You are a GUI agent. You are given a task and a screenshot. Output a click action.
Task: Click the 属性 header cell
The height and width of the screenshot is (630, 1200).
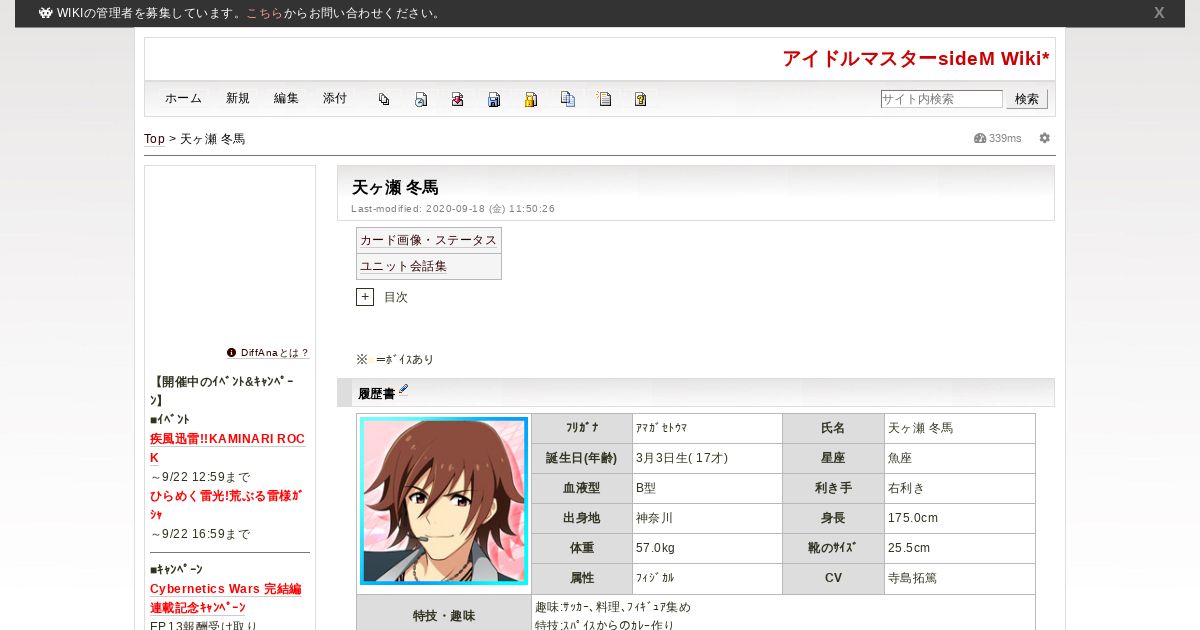click(582, 578)
